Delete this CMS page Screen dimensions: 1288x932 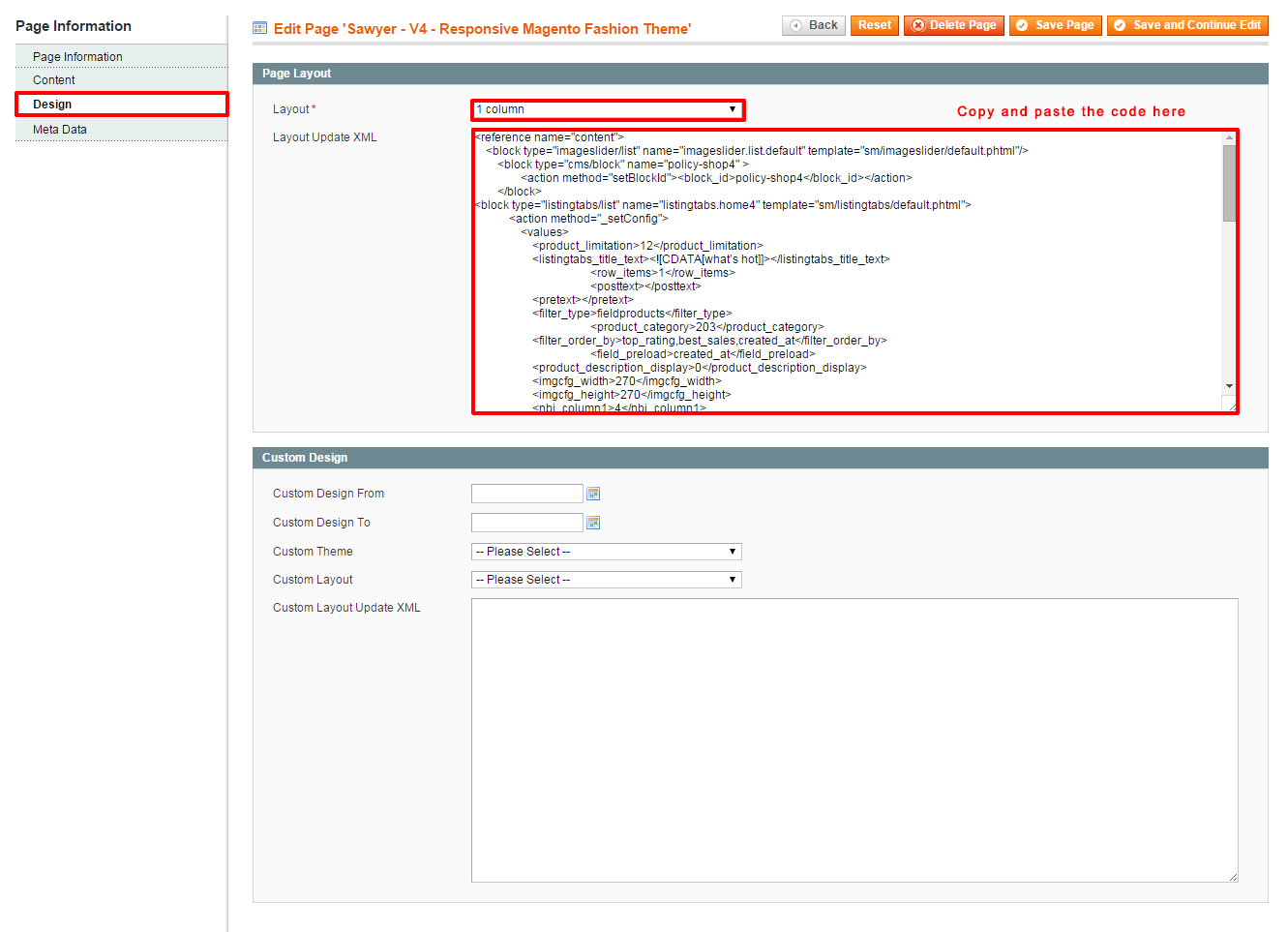(x=953, y=25)
